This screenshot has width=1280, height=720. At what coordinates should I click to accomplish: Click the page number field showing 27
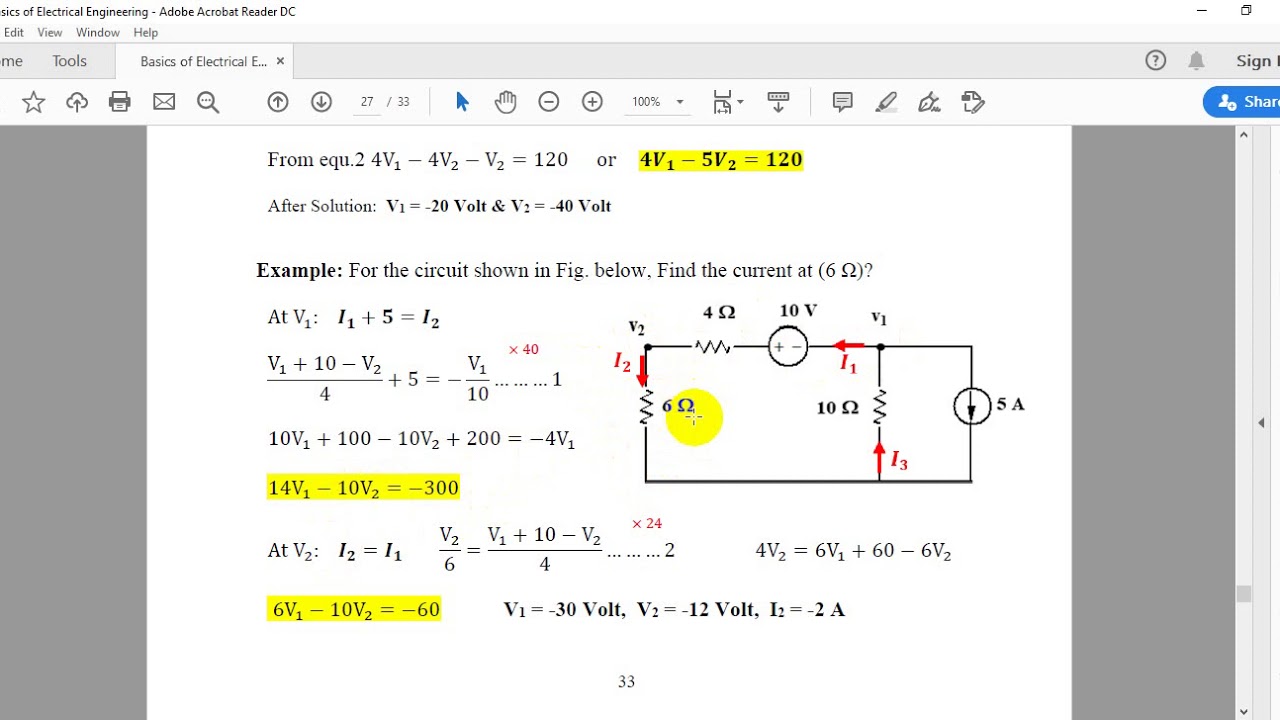pos(367,102)
